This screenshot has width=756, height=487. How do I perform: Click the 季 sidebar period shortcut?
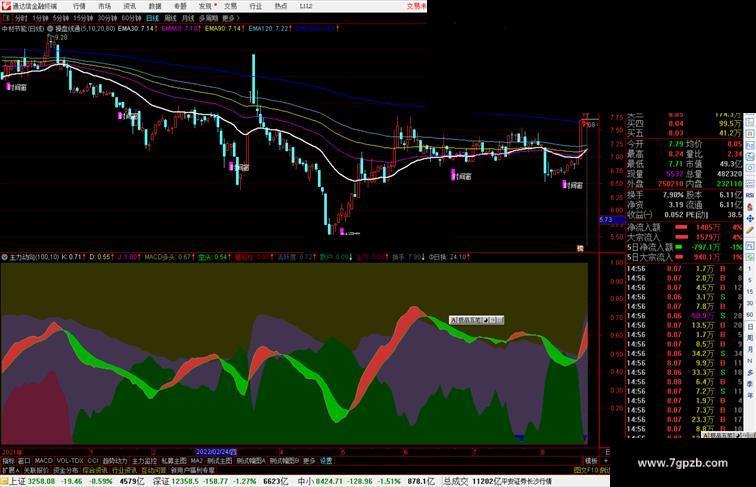tap(750, 384)
